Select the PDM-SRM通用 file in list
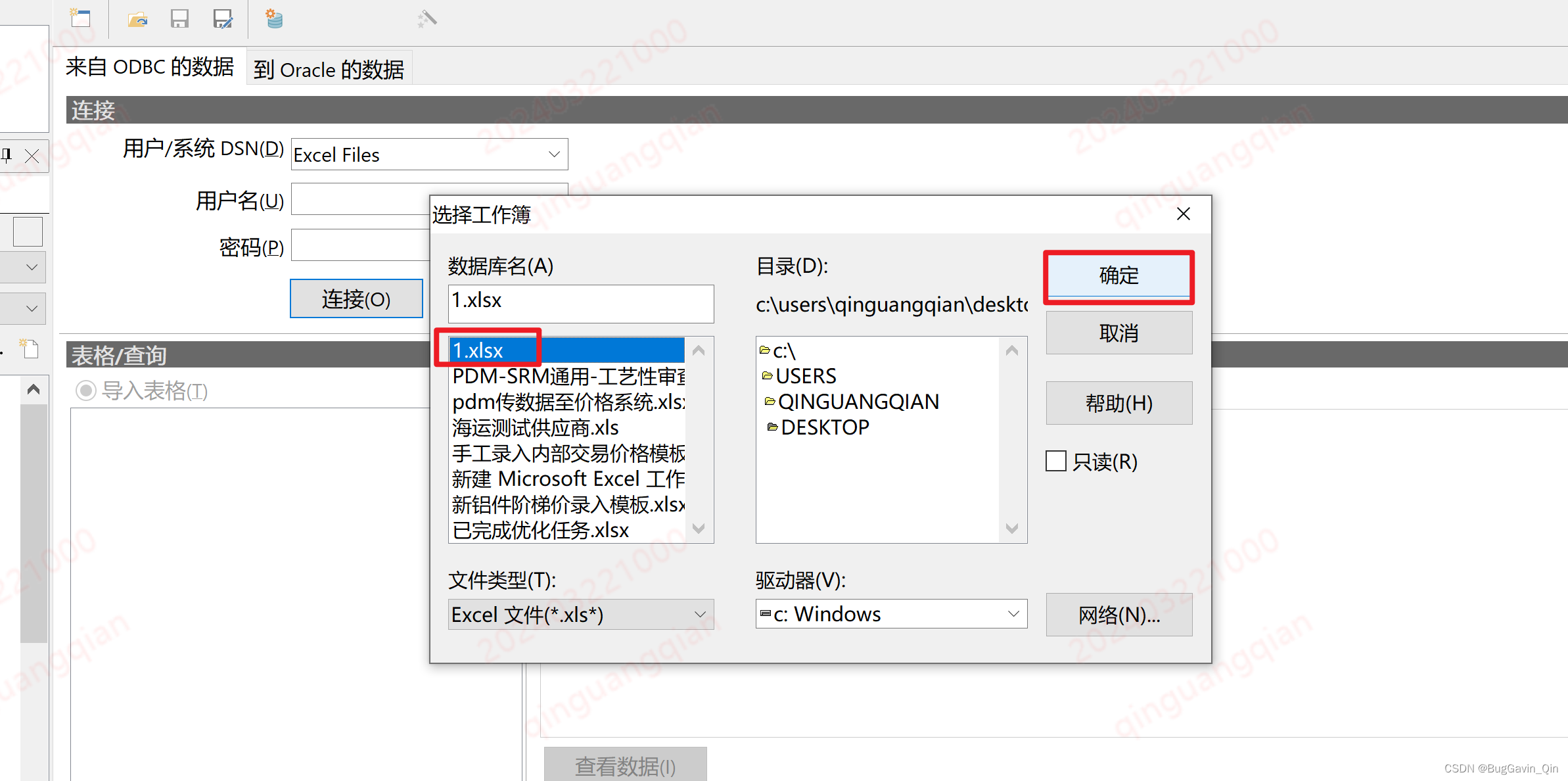 [x=567, y=376]
